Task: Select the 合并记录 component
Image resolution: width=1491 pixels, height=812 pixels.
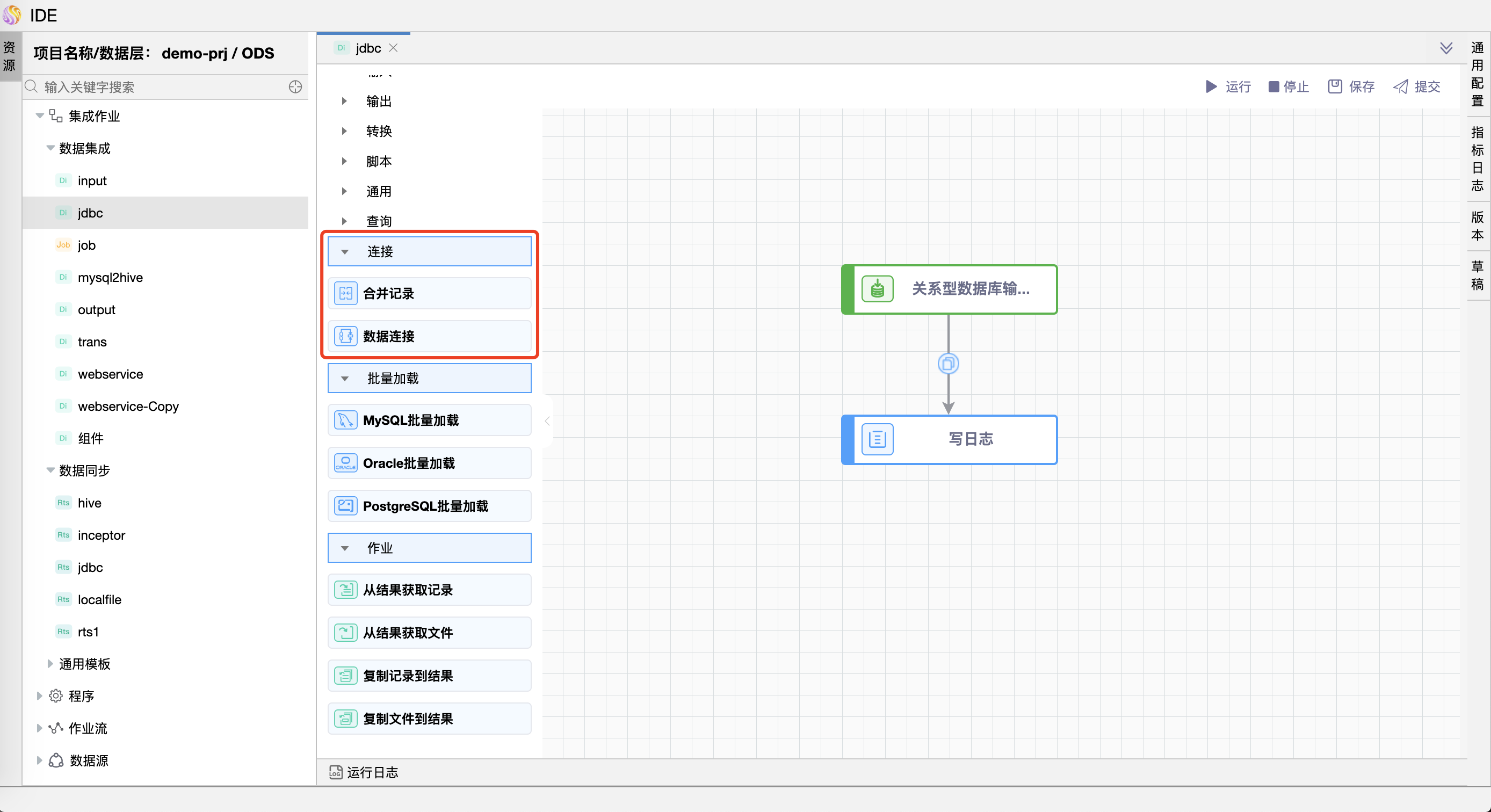Action: pos(429,293)
